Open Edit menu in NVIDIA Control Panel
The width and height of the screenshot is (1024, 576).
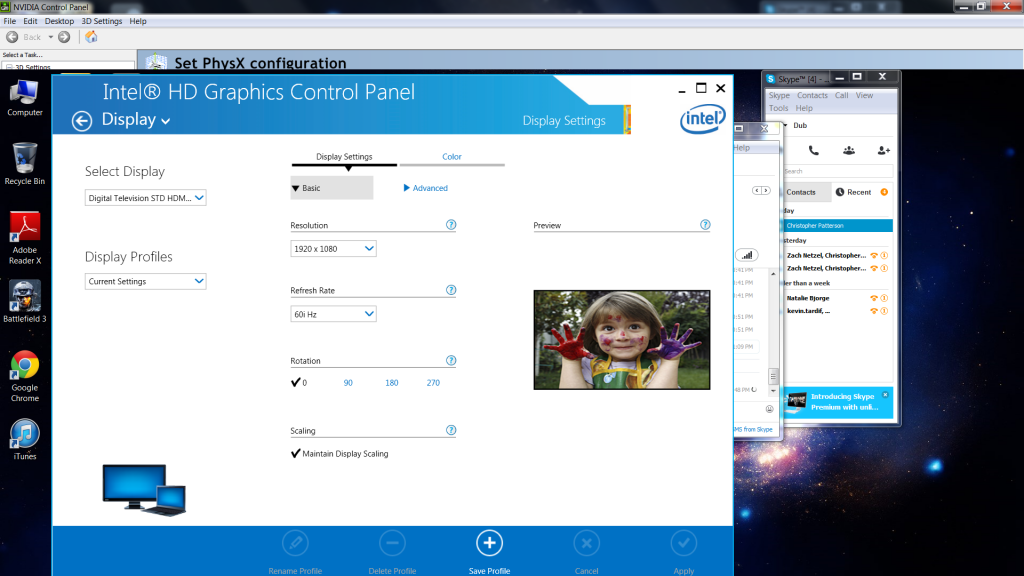pyautogui.click(x=30, y=21)
